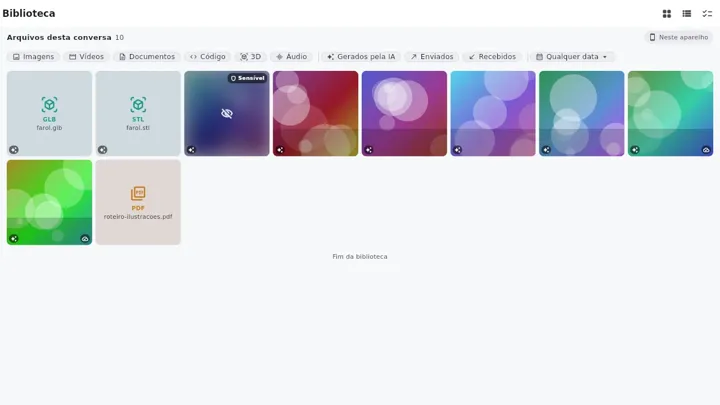The image size is (720, 405).
Task: Toggle the Imagens filter chip
Action: pos(34,56)
